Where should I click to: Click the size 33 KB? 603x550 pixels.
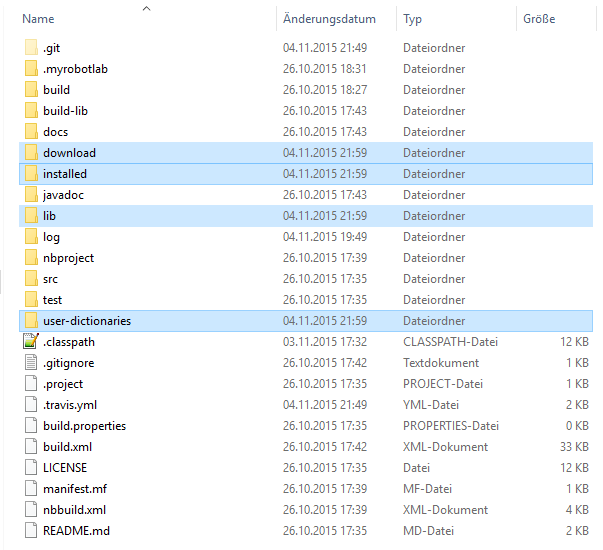(574, 447)
